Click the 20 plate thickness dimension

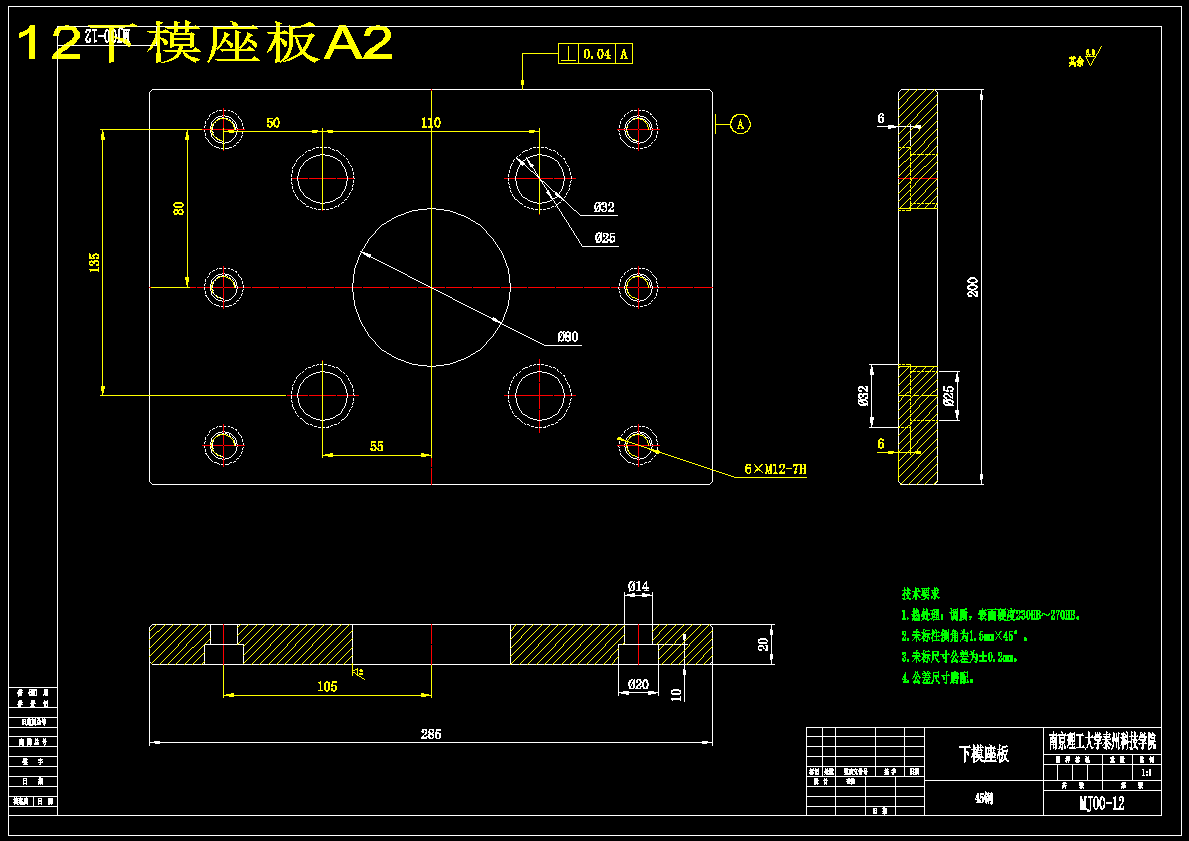point(764,644)
